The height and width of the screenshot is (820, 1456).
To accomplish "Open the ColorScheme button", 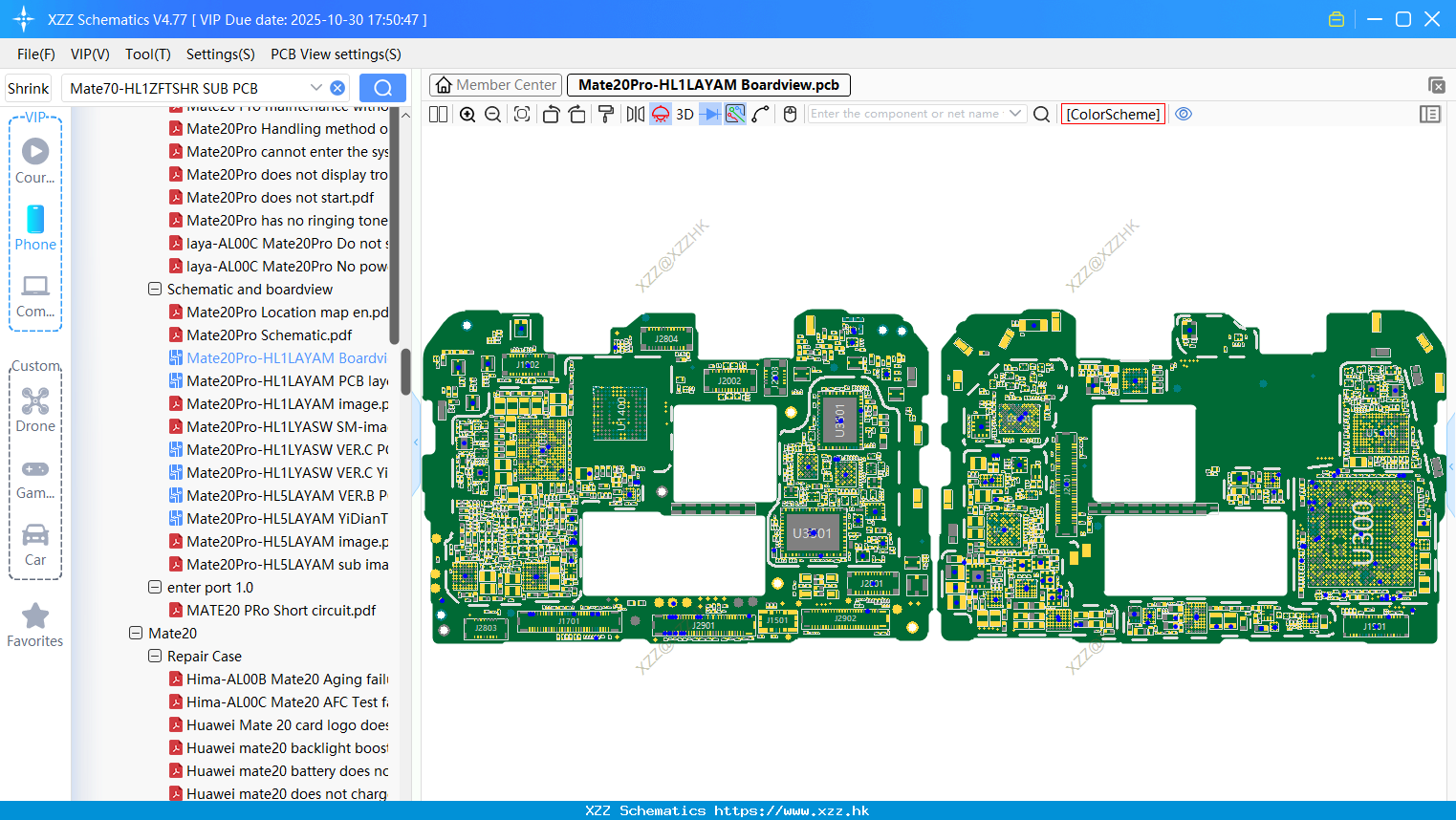I will (1113, 114).
